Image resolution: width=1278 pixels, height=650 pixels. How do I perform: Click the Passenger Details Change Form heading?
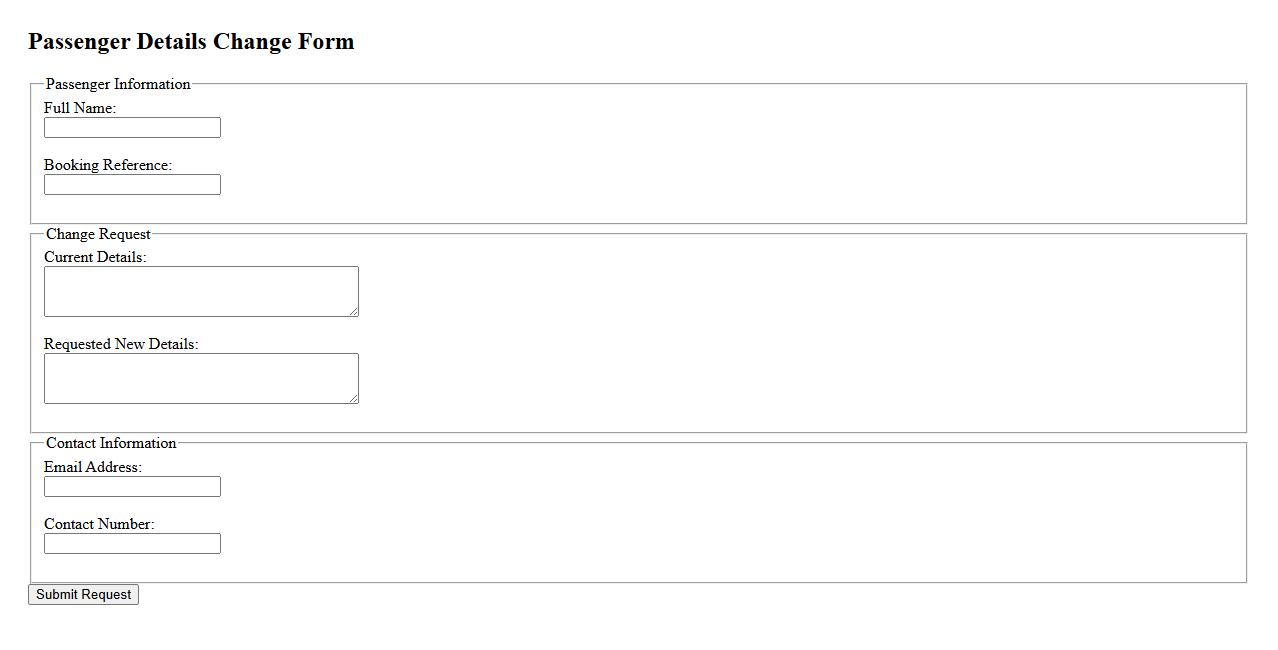point(191,42)
